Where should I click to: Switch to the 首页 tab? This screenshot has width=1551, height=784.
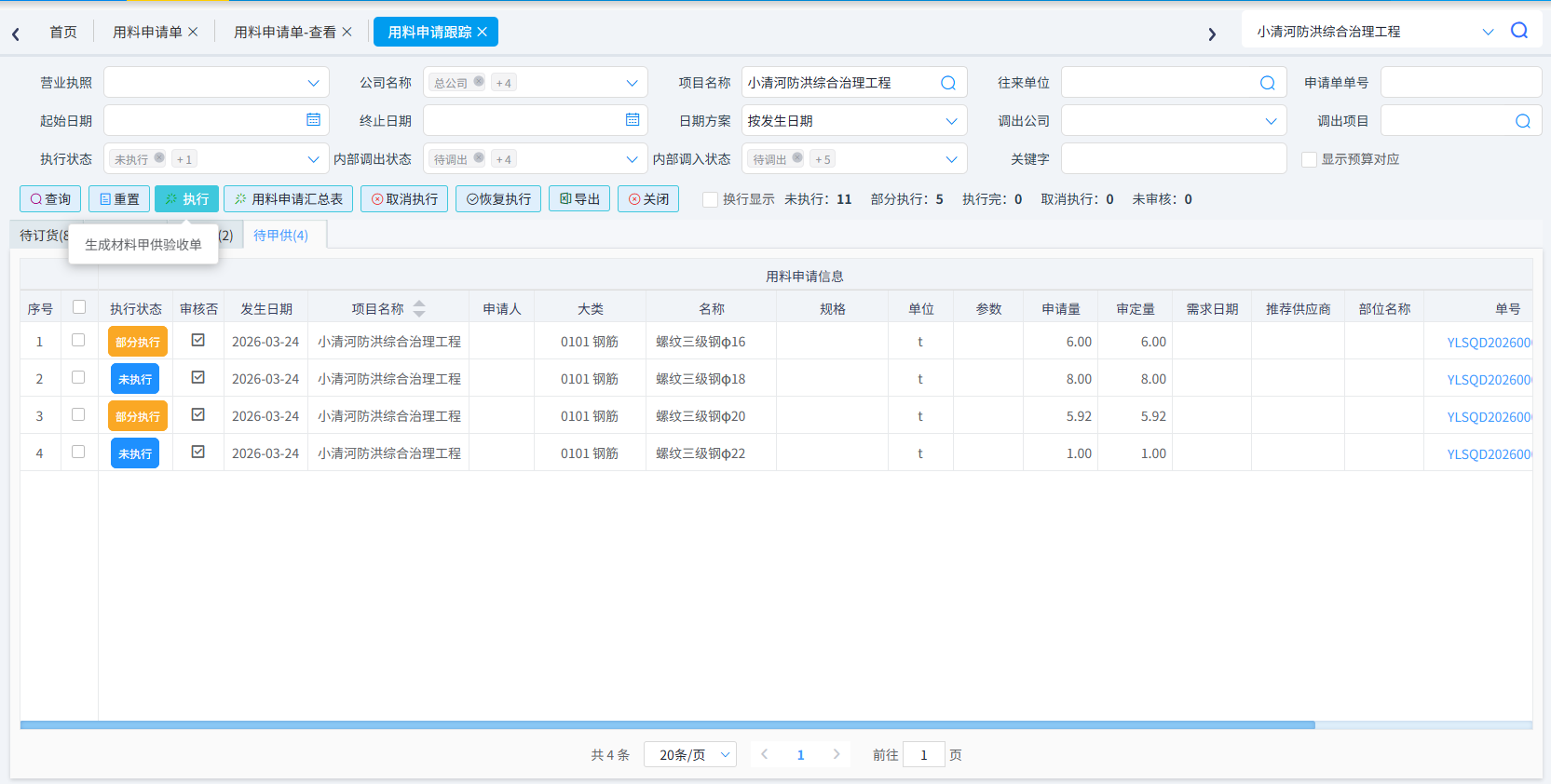click(63, 32)
